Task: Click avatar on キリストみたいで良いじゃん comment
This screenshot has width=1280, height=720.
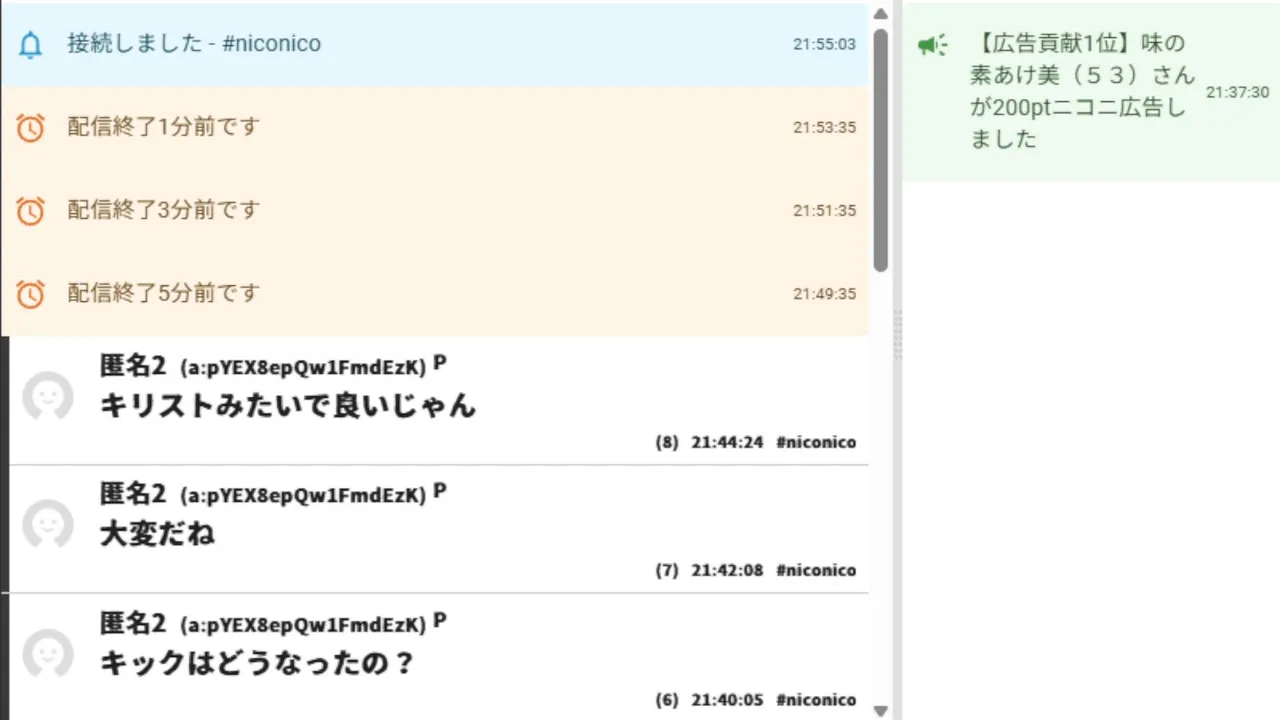Action: [48, 397]
